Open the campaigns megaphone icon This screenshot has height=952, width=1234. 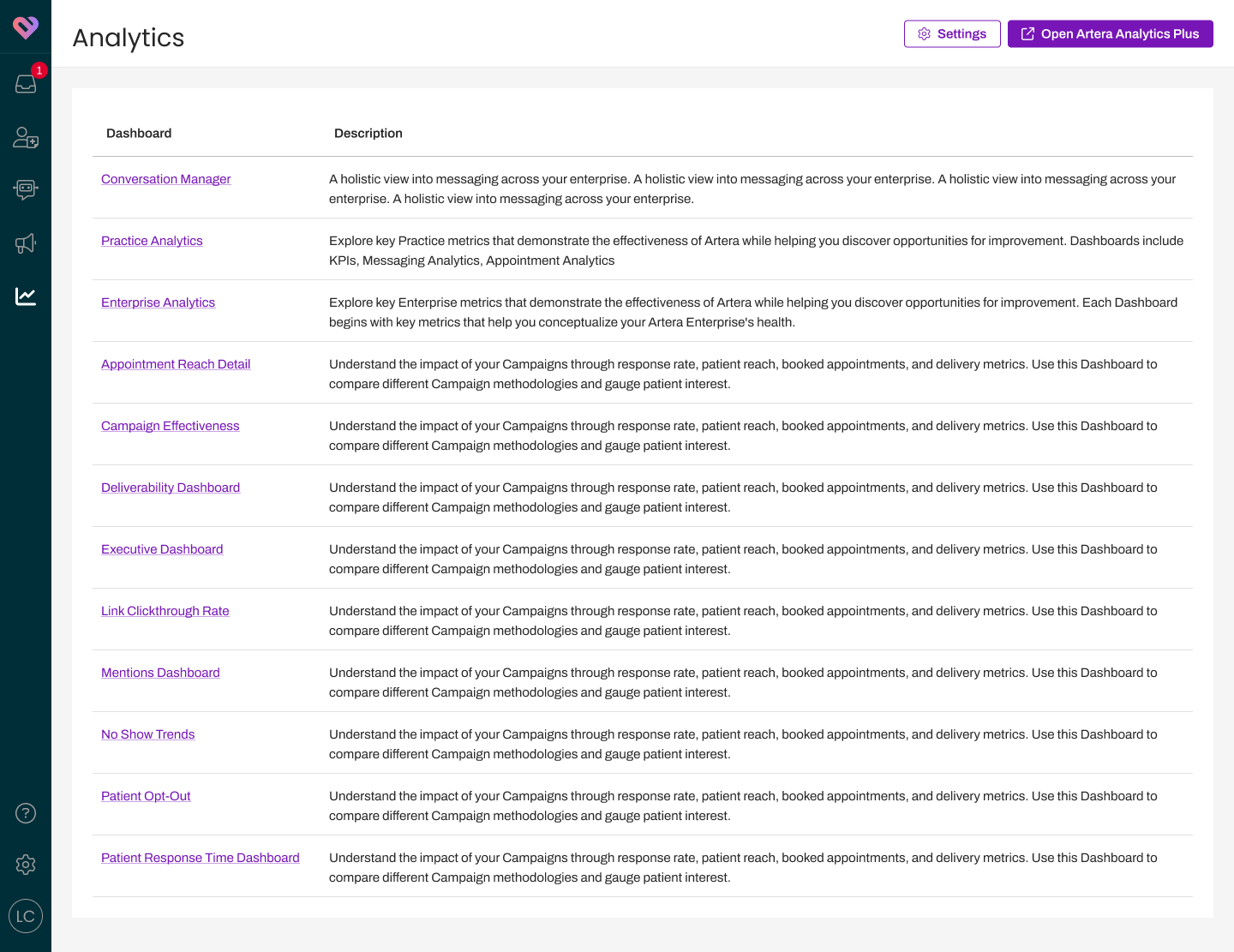click(x=26, y=243)
